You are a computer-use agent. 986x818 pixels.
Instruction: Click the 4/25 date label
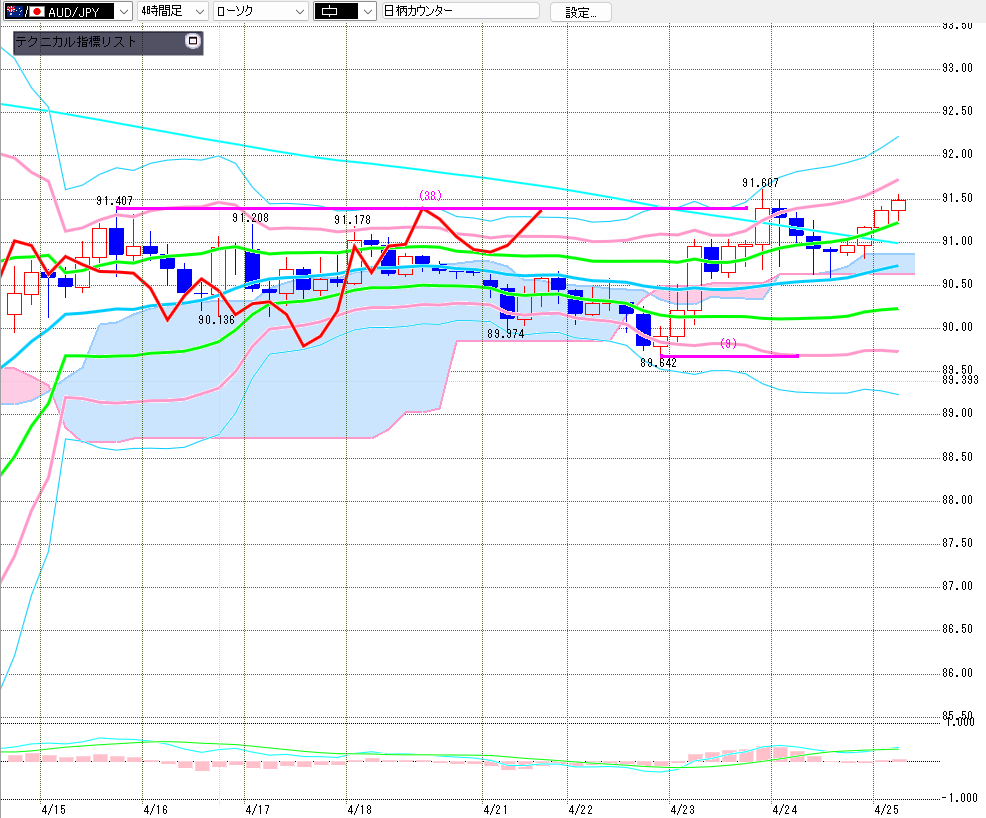[x=887, y=809]
